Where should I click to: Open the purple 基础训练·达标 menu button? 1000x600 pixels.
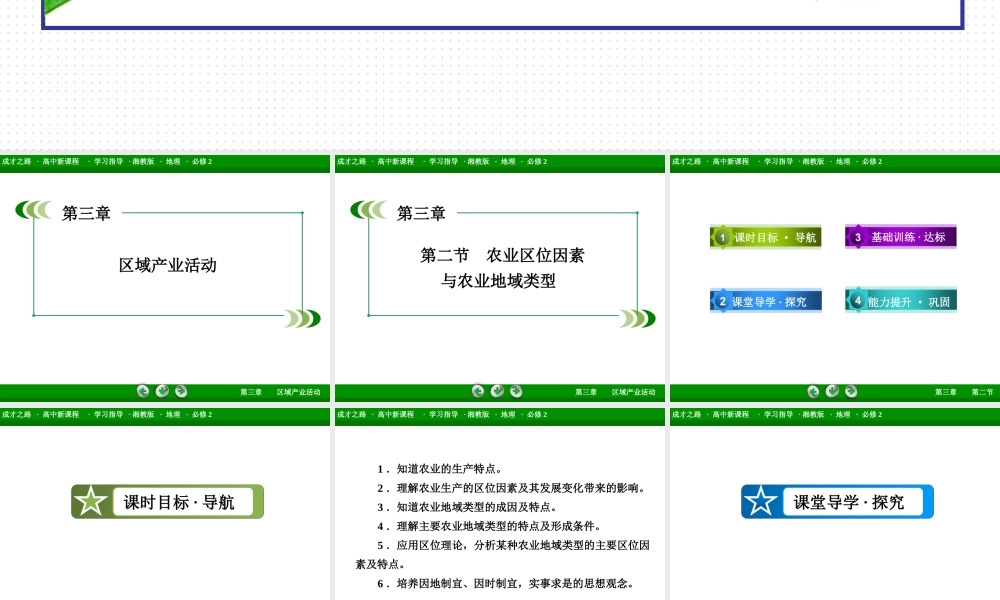[901, 237]
